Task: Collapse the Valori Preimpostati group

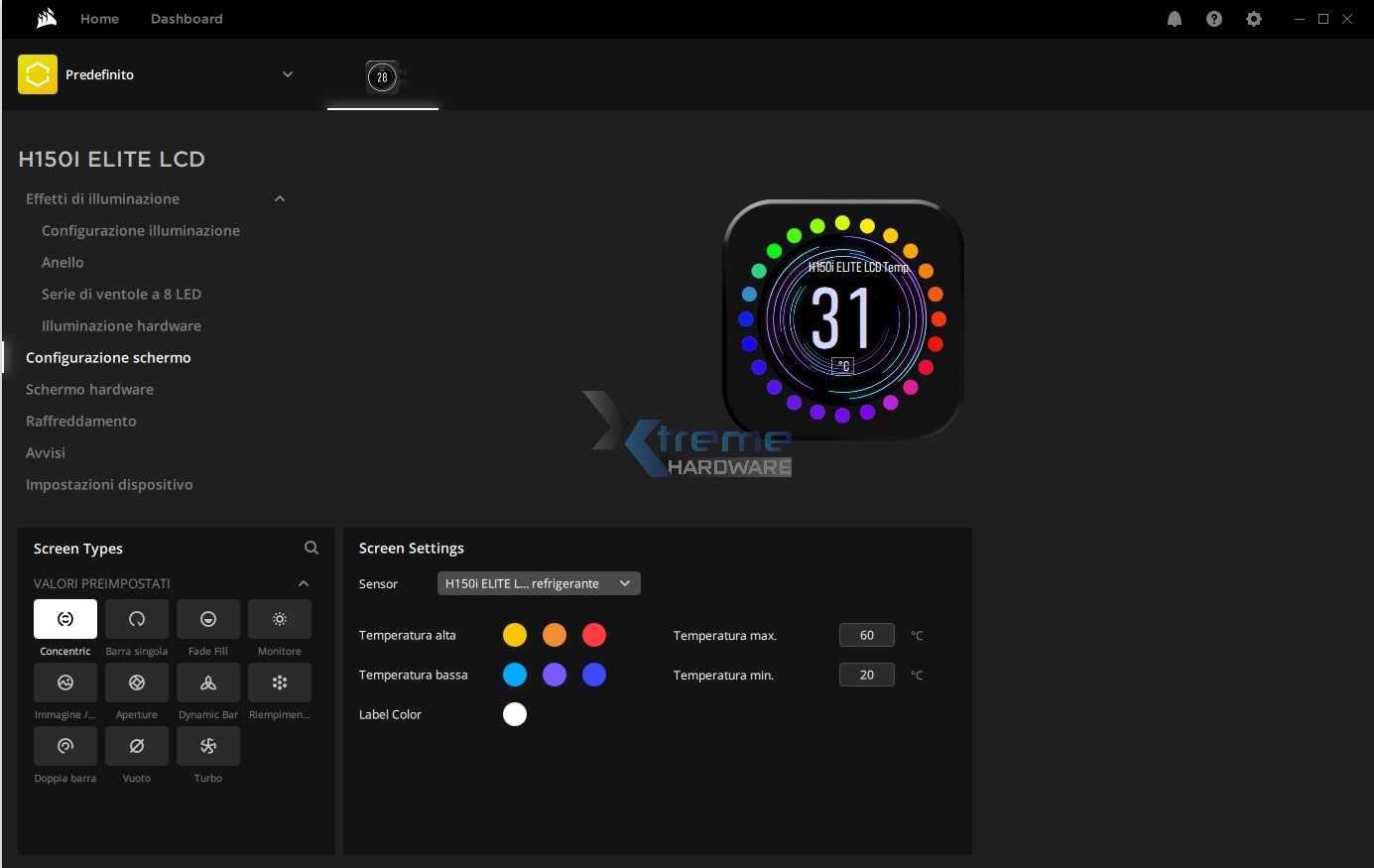Action: 304,583
